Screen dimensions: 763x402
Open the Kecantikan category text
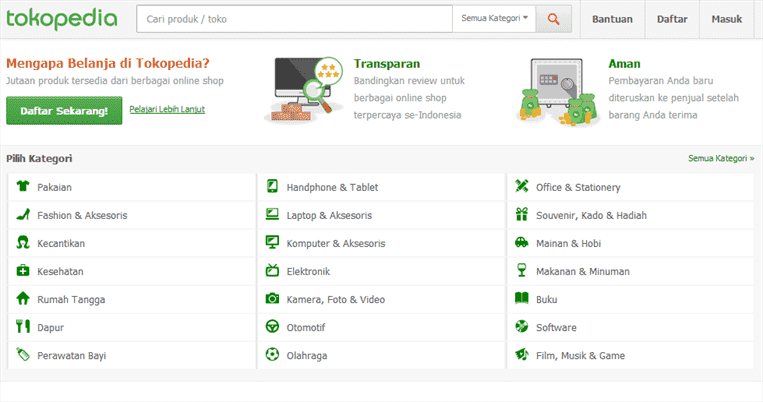(x=61, y=243)
